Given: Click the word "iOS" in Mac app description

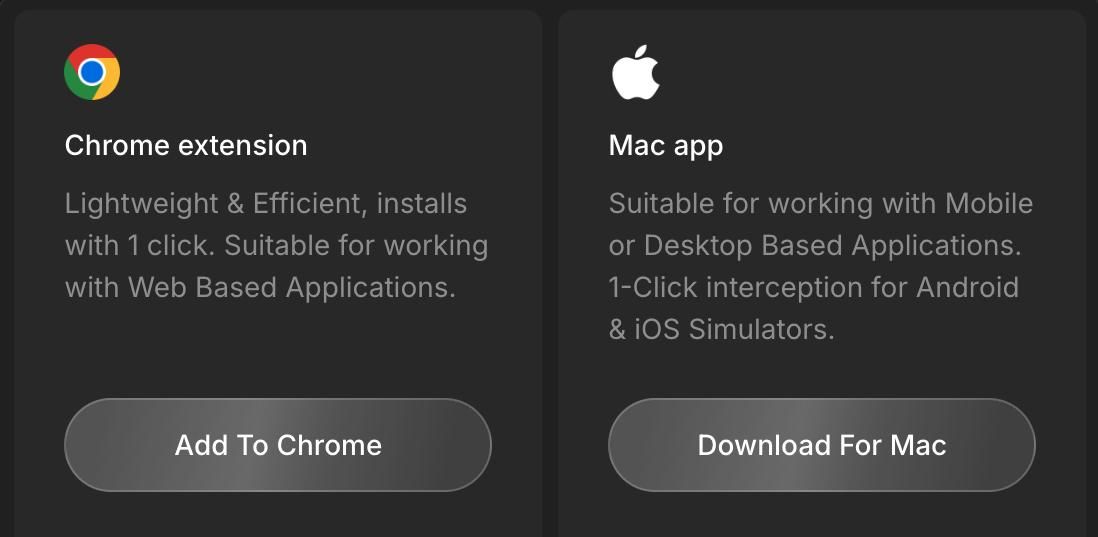Looking at the screenshot, I should click(657, 330).
